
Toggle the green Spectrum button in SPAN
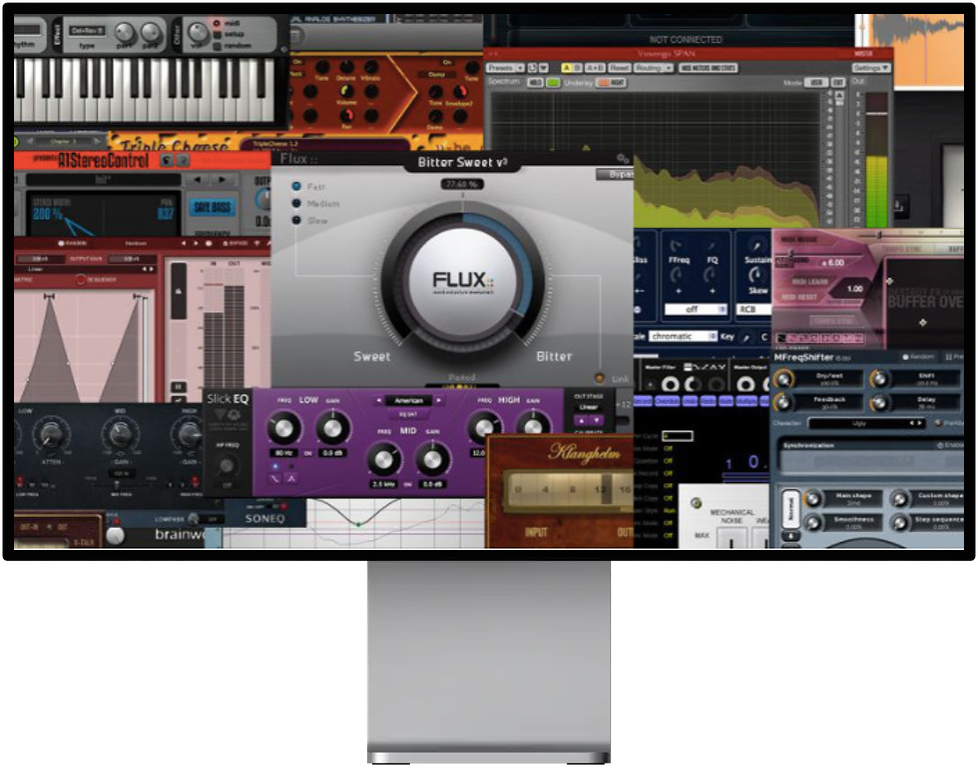[553, 82]
